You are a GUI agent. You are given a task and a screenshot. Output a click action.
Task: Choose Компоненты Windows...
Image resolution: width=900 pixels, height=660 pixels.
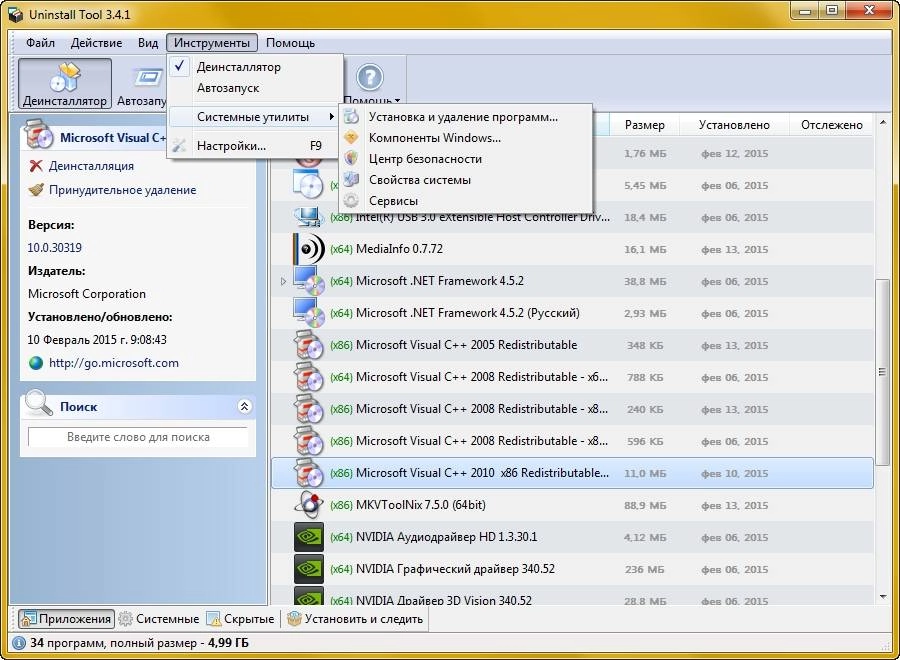[x=466, y=138]
